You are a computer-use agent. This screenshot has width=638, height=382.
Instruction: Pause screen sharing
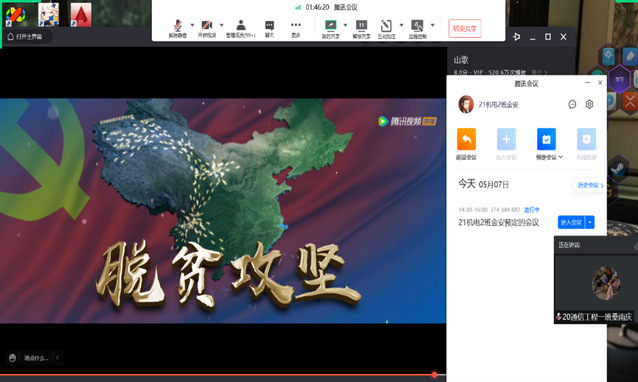click(x=361, y=28)
